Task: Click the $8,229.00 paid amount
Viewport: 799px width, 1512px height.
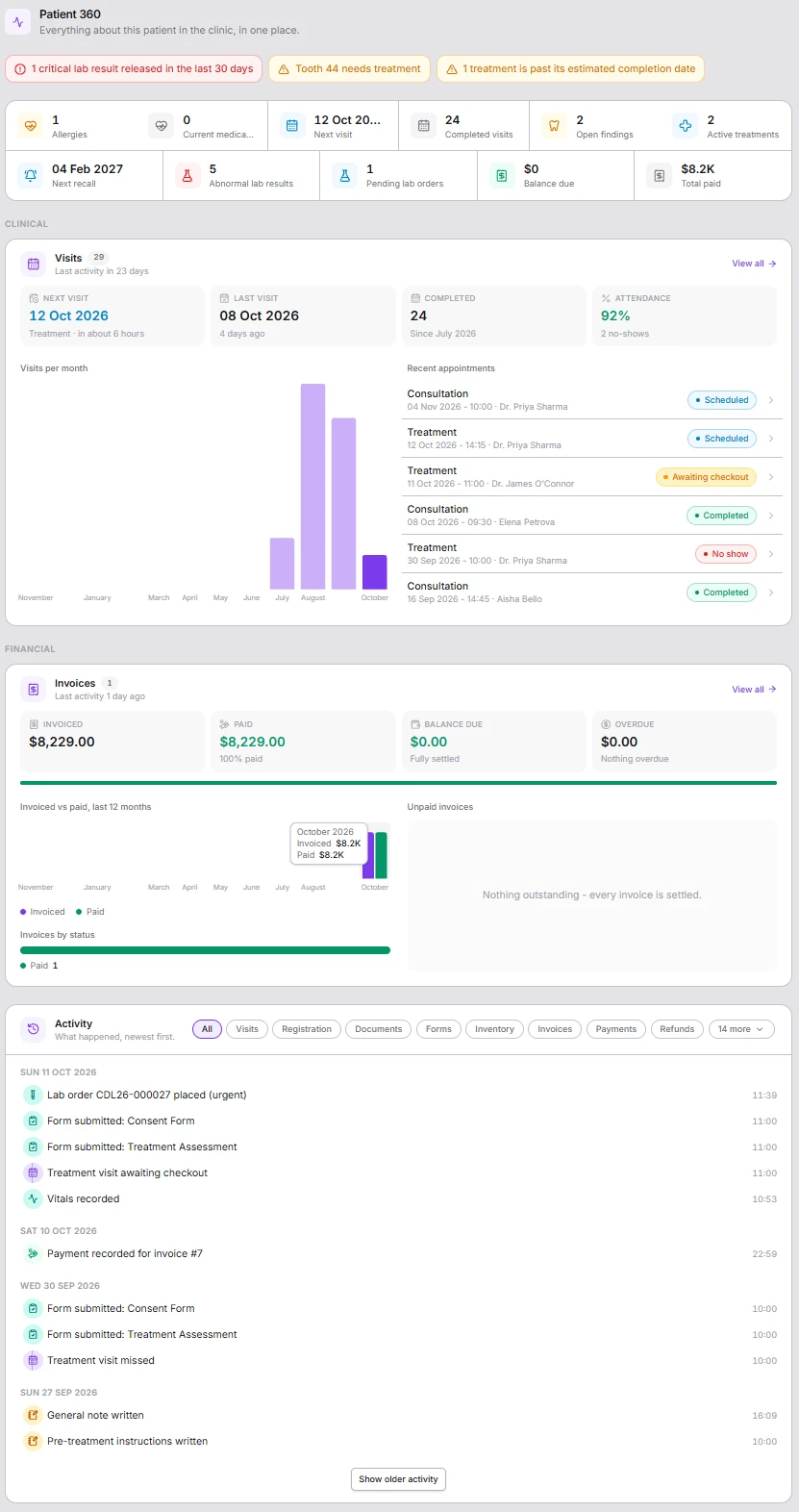Action: coord(252,742)
